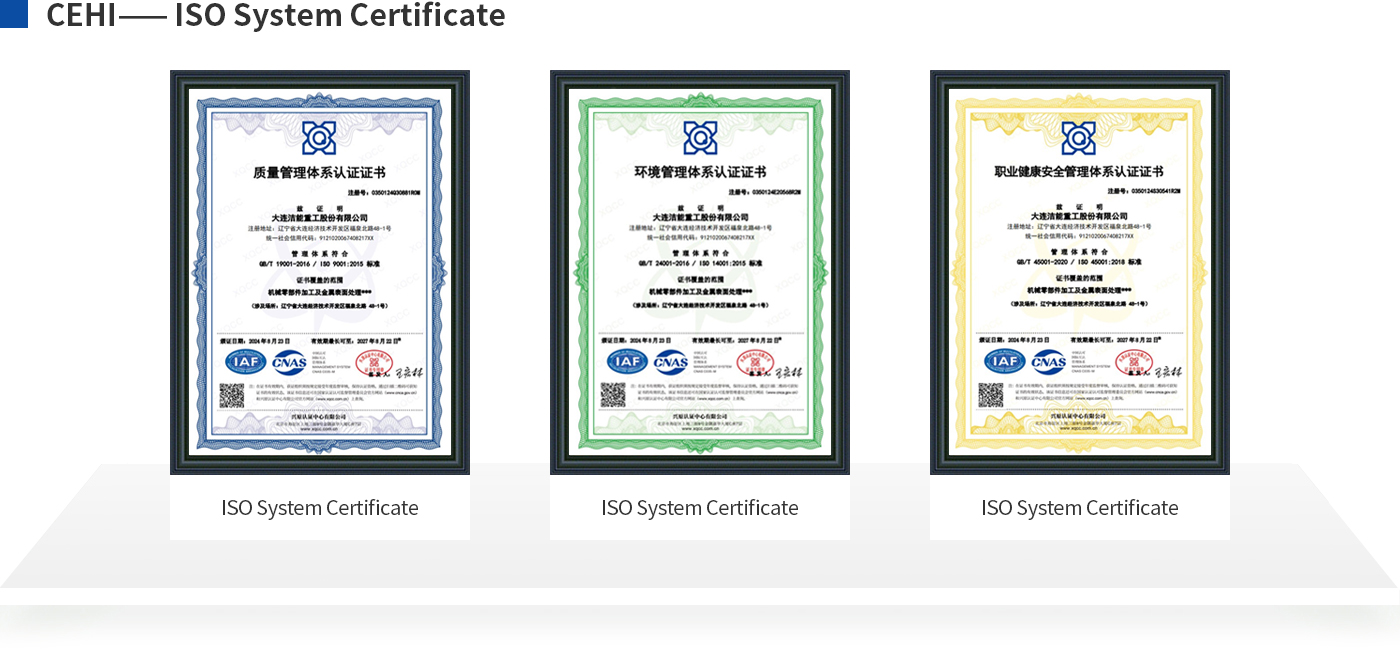1400x650 pixels.
Task: Click the red seal on the blue certificate
Action: [x=375, y=365]
